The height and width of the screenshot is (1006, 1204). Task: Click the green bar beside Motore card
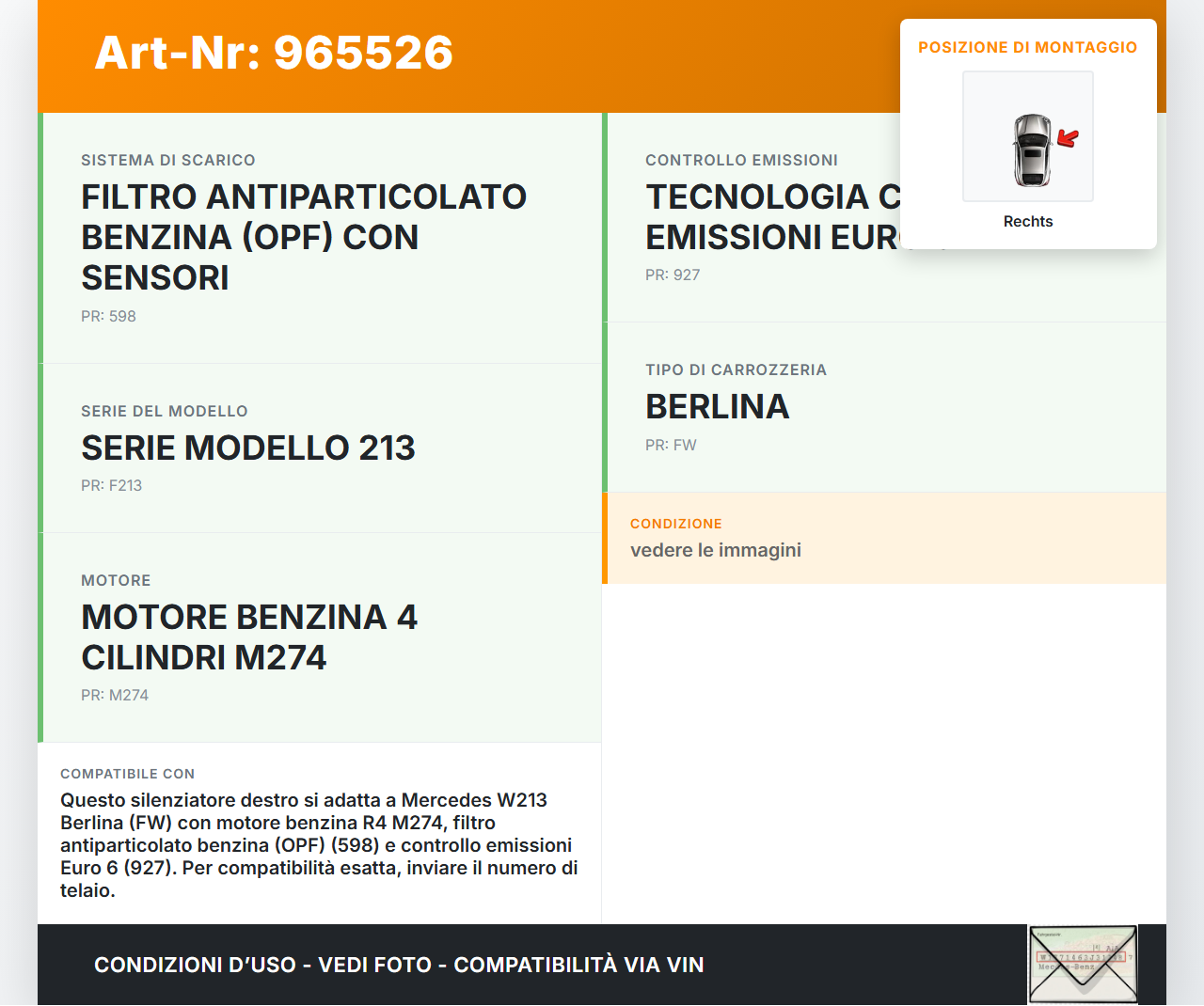point(39,637)
